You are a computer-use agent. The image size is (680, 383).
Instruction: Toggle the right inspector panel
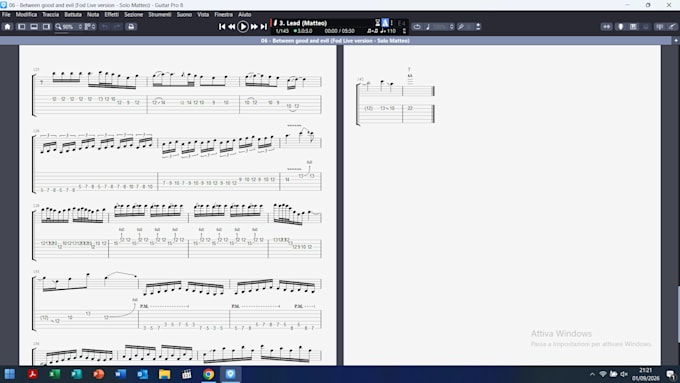click(x=46, y=26)
